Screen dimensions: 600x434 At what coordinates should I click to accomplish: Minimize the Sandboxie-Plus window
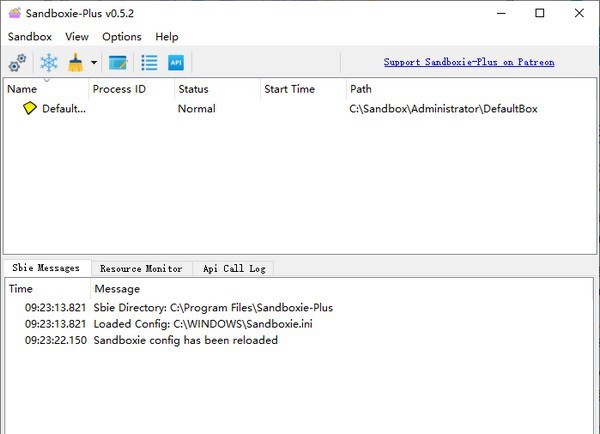[x=501, y=13]
